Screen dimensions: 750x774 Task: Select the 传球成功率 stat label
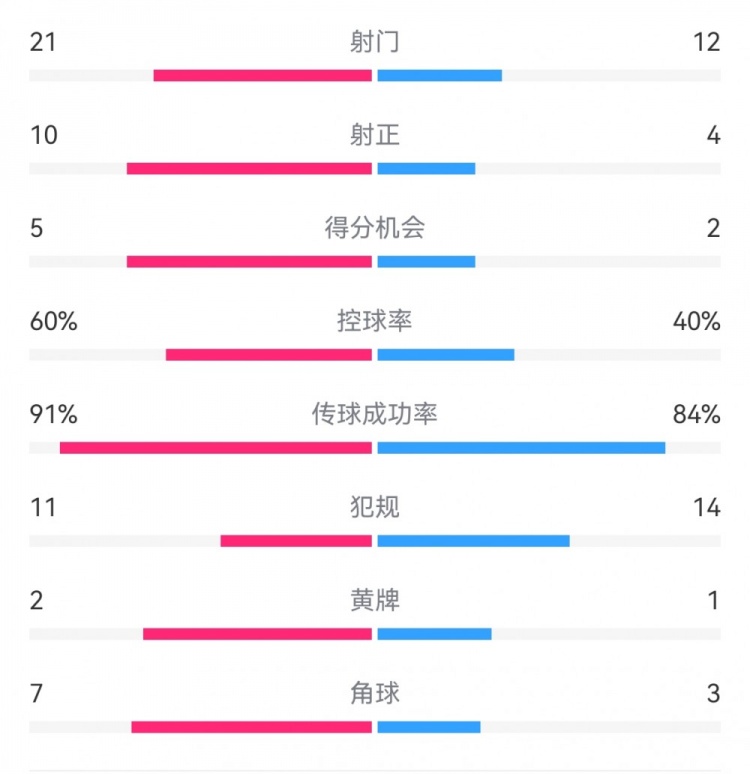coord(375,414)
